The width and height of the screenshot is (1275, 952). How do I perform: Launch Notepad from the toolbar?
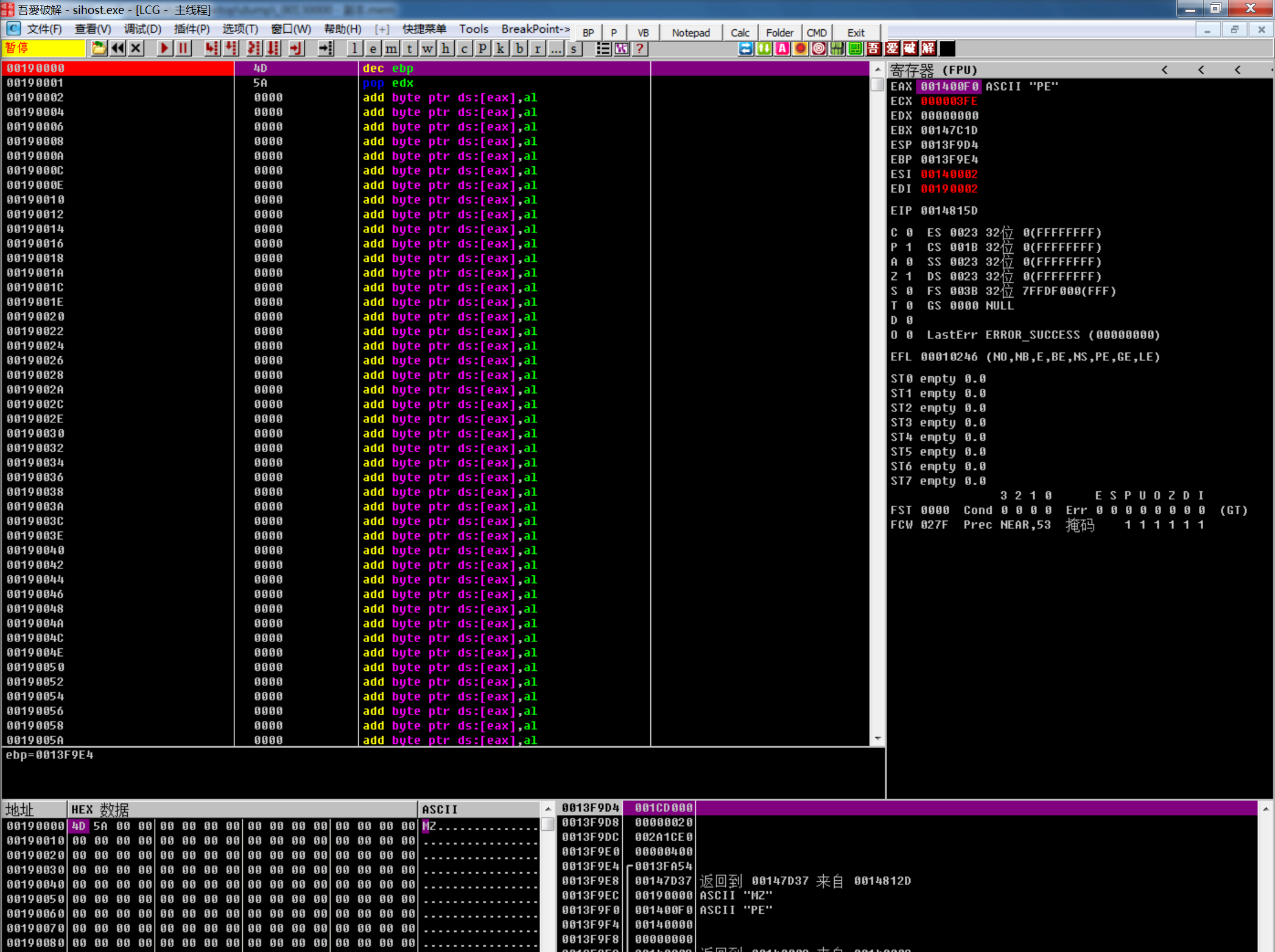point(690,33)
